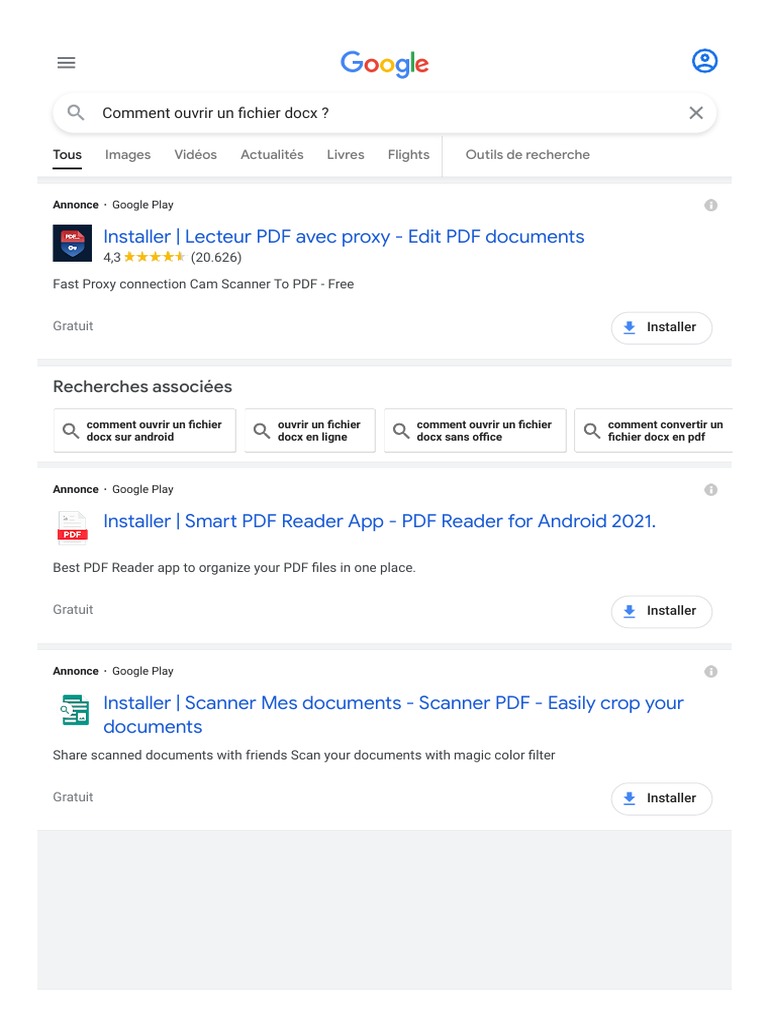Viewport: 768px width, 1024px height.
Task: Open the Google account profile icon
Action: pyautogui.click(x=704, y=61)
